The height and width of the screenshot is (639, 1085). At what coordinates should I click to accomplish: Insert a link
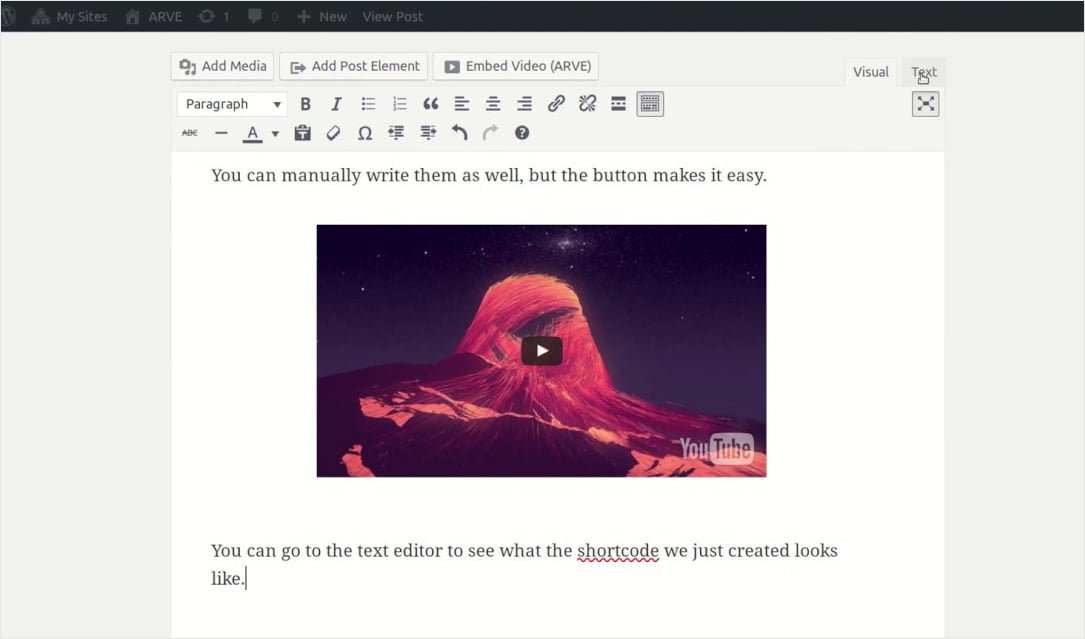click(x=556, y=103)
